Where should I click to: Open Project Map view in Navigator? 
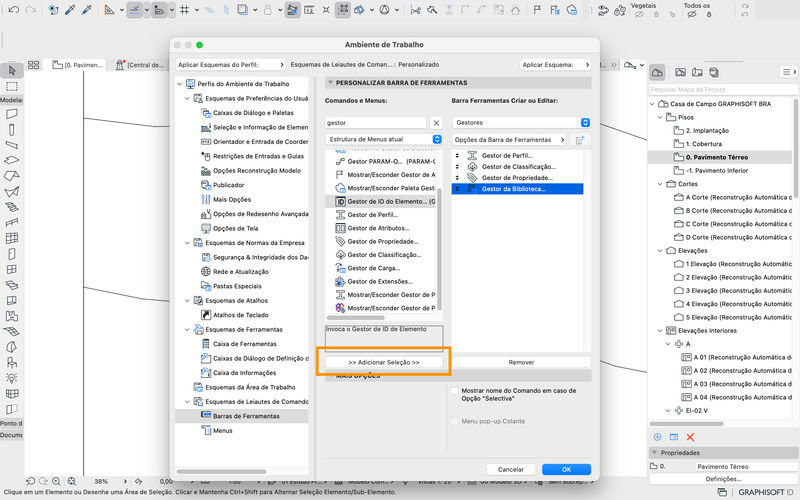click(657, 72)
